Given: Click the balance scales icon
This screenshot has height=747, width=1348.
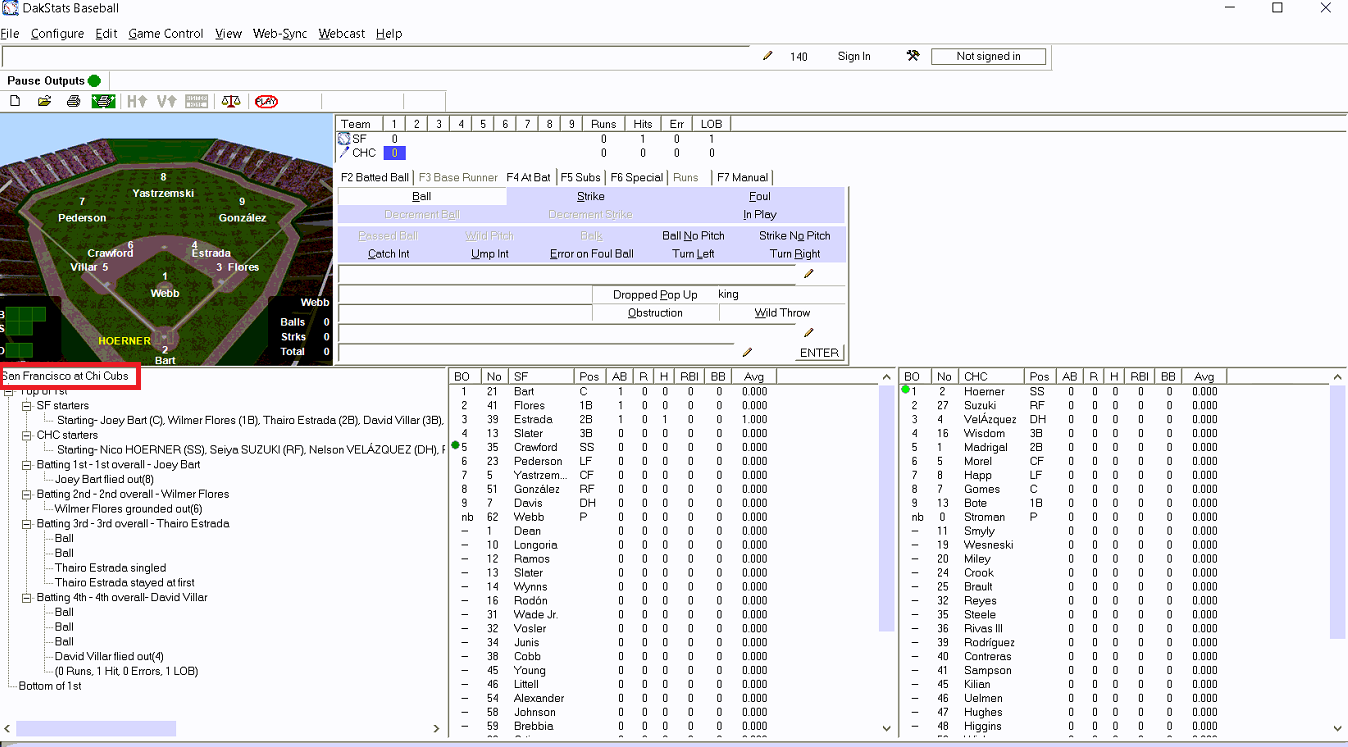Looking at the screenshot, I should point(231,101).
